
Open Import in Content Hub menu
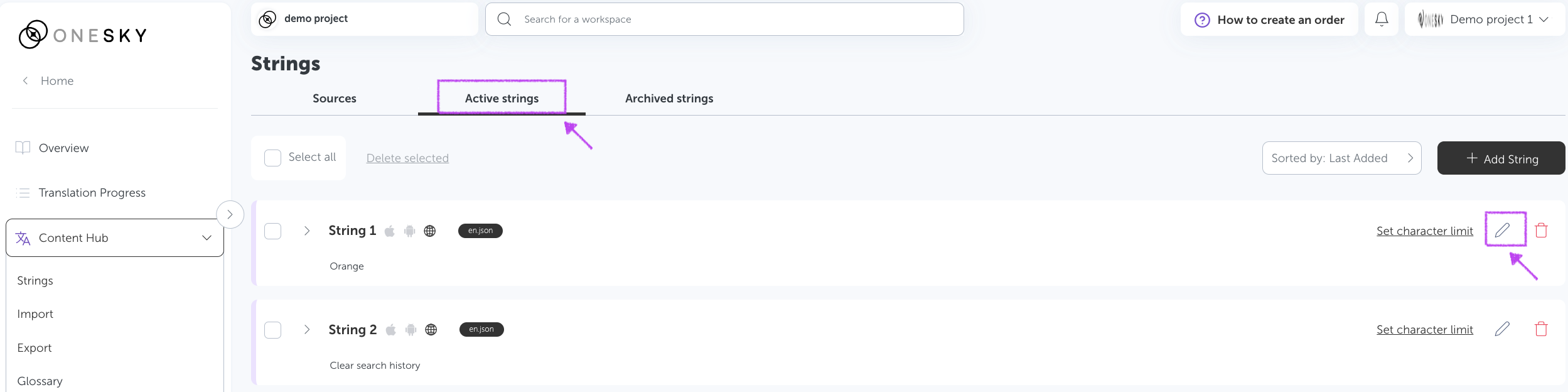click(35, 314)
